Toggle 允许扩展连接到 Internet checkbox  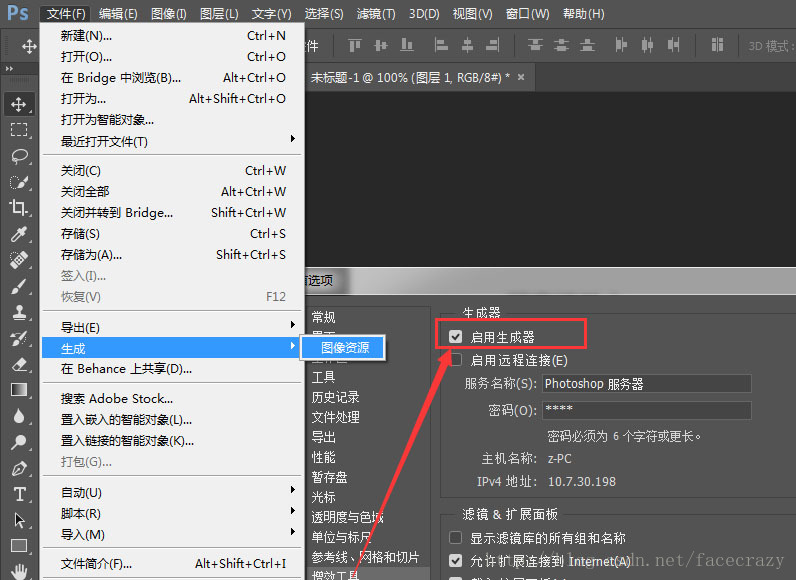coord(455,561)
